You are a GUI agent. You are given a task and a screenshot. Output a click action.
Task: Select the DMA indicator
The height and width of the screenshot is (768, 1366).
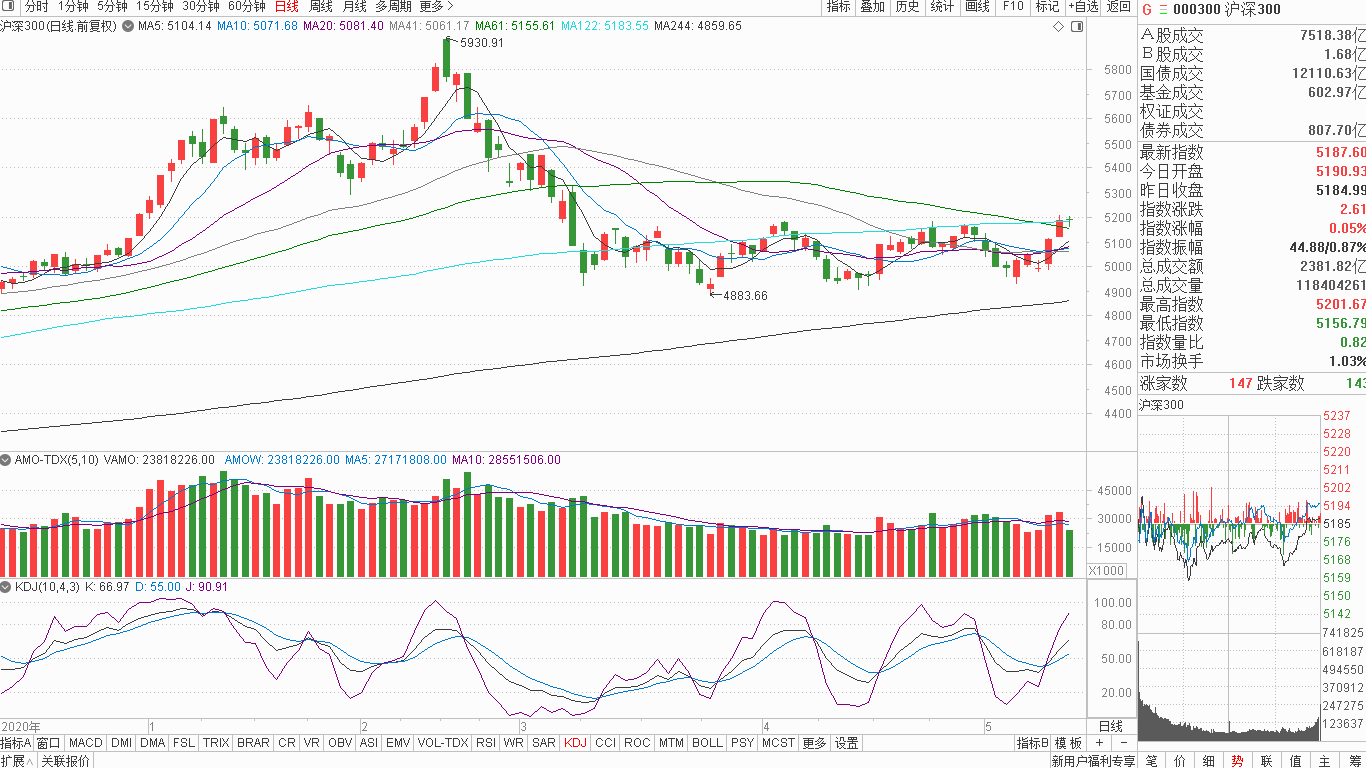[152, 743]
